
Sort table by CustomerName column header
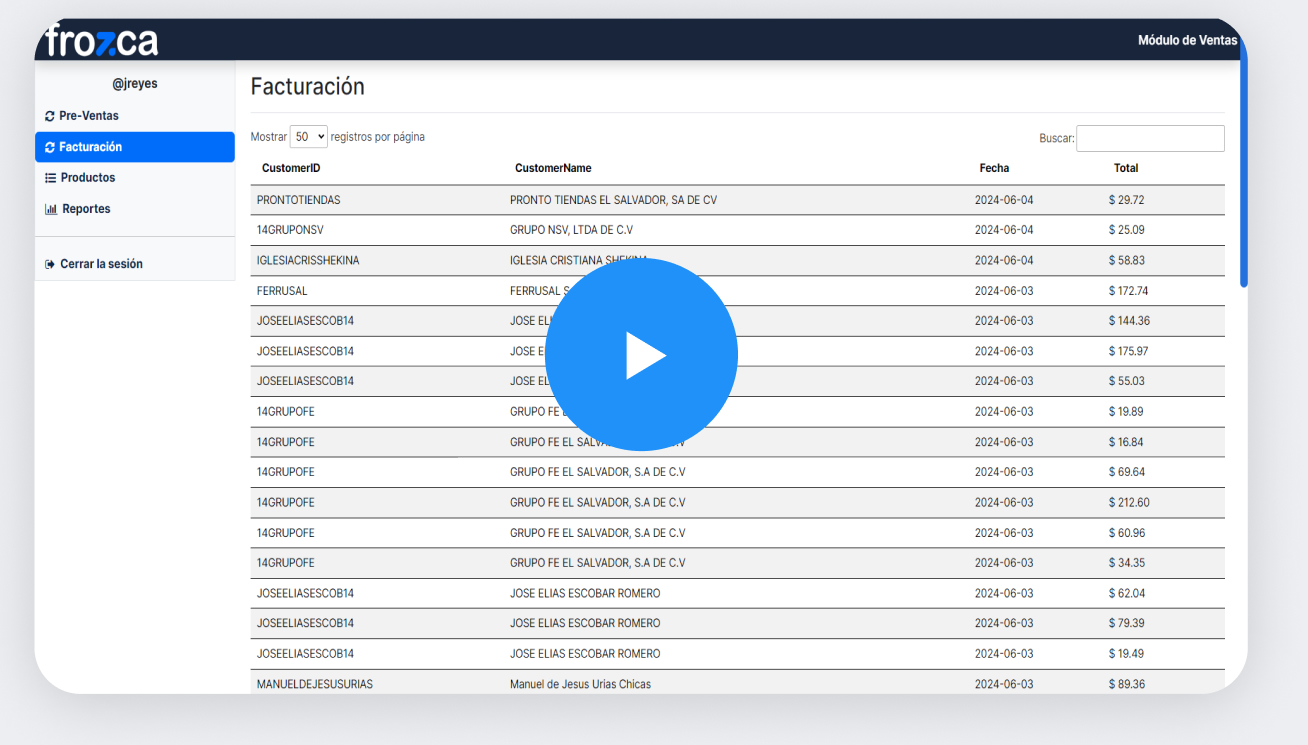click(553, 168)
